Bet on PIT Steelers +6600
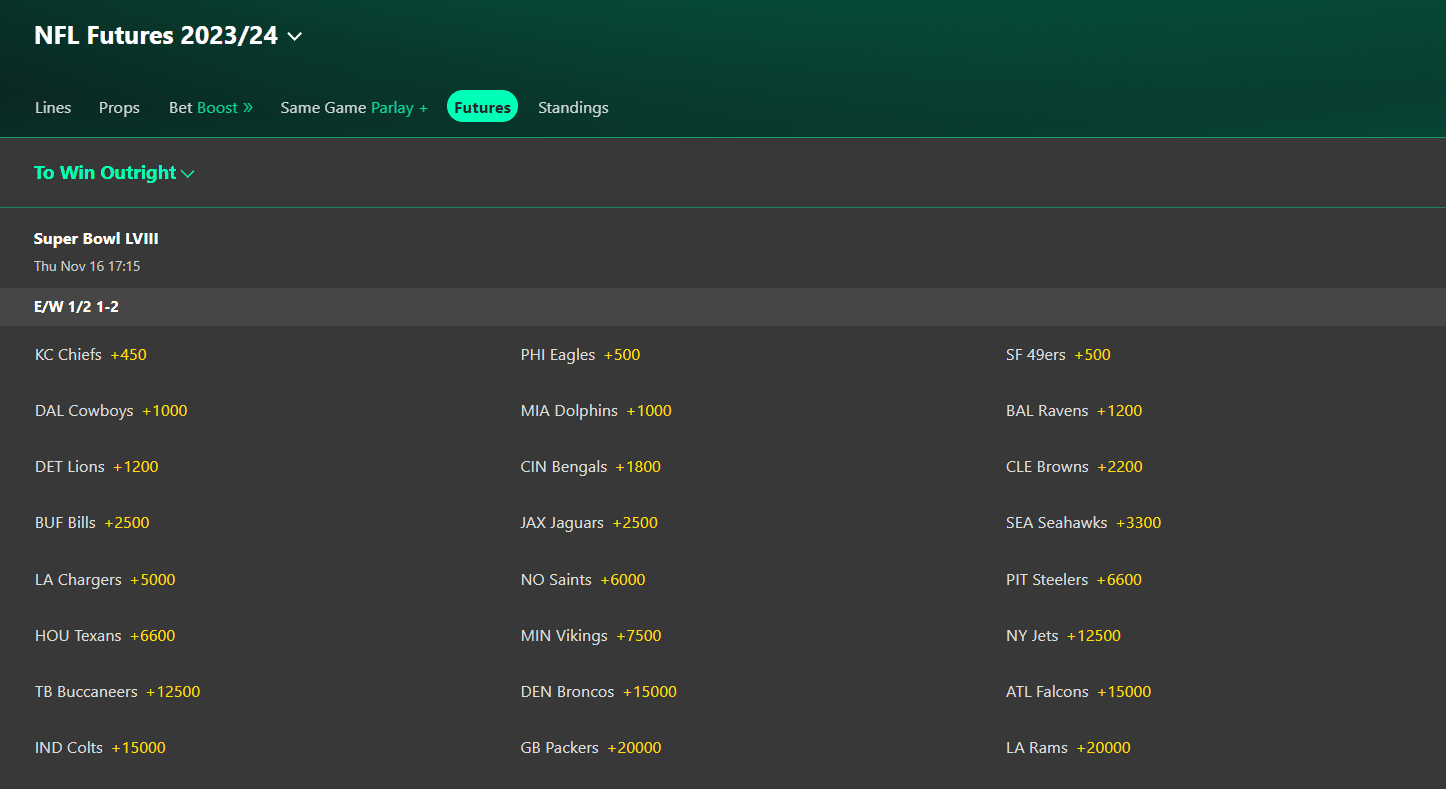1446x789 pixels. [x=1074, y=580]
